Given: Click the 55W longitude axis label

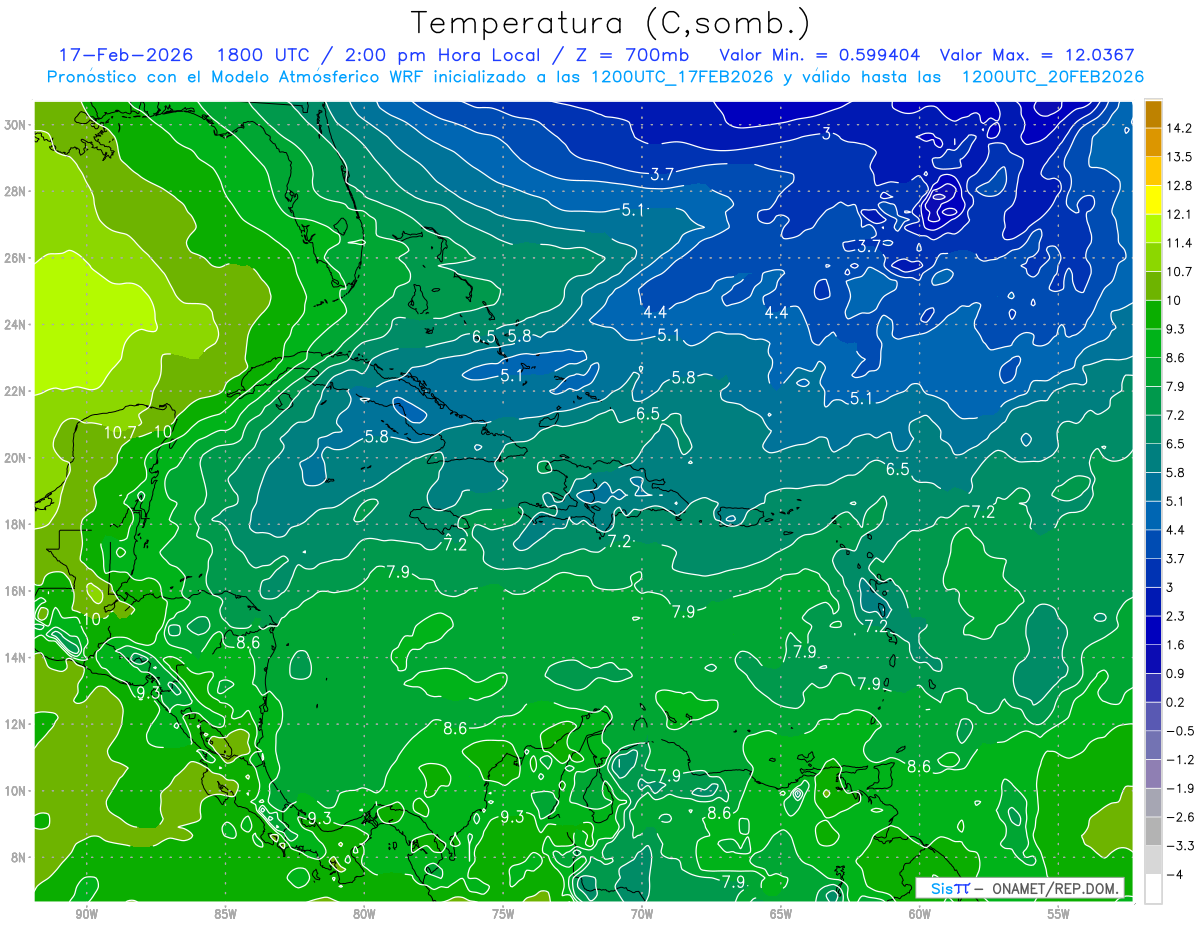Looking at the screenshot, I should pos(1059,913).
